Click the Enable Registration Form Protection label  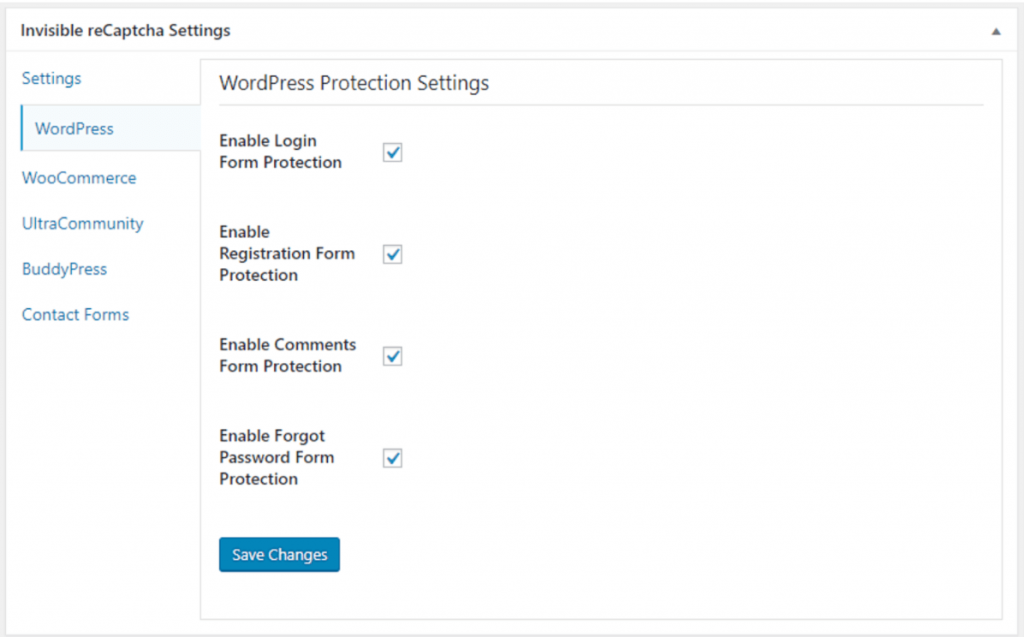pyautogui.click(x=287, y=253)
